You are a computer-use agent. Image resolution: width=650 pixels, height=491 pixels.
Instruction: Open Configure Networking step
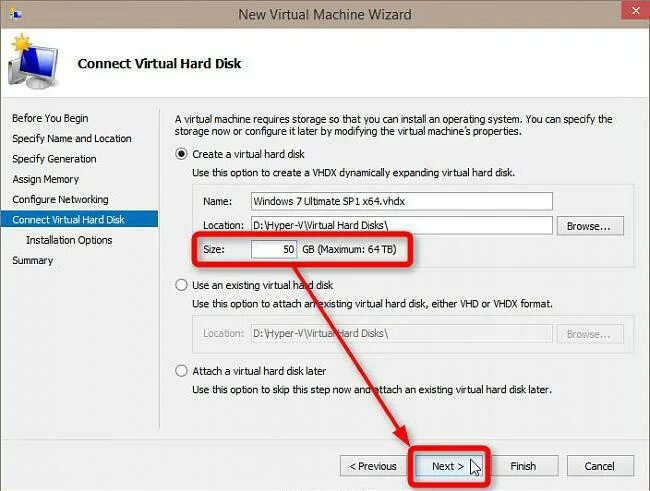pyautogui.click(x=60, y=199)
